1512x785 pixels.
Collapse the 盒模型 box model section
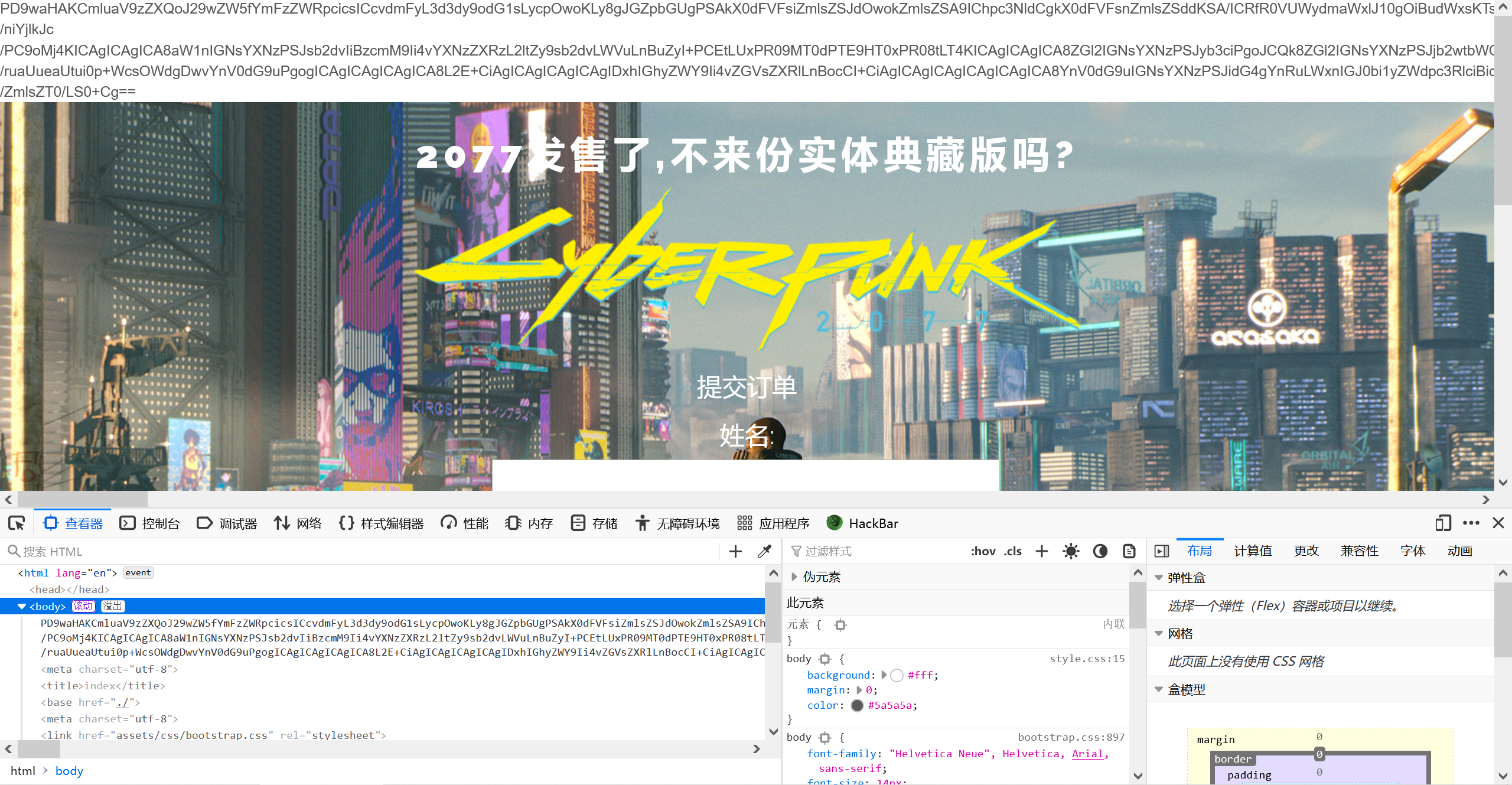click(x=1158, y=689)
